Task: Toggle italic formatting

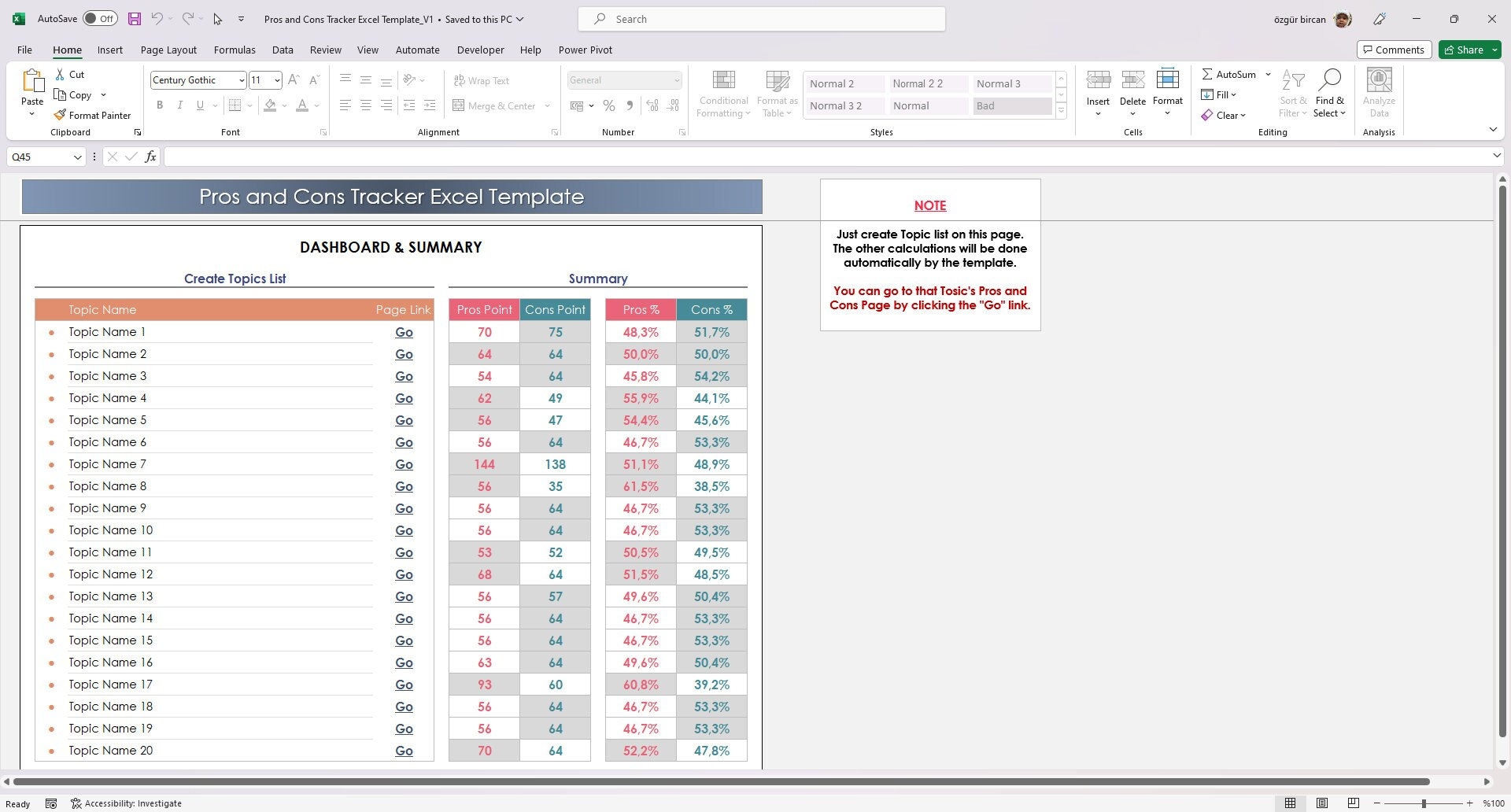Action: click(x=179, y=105)
